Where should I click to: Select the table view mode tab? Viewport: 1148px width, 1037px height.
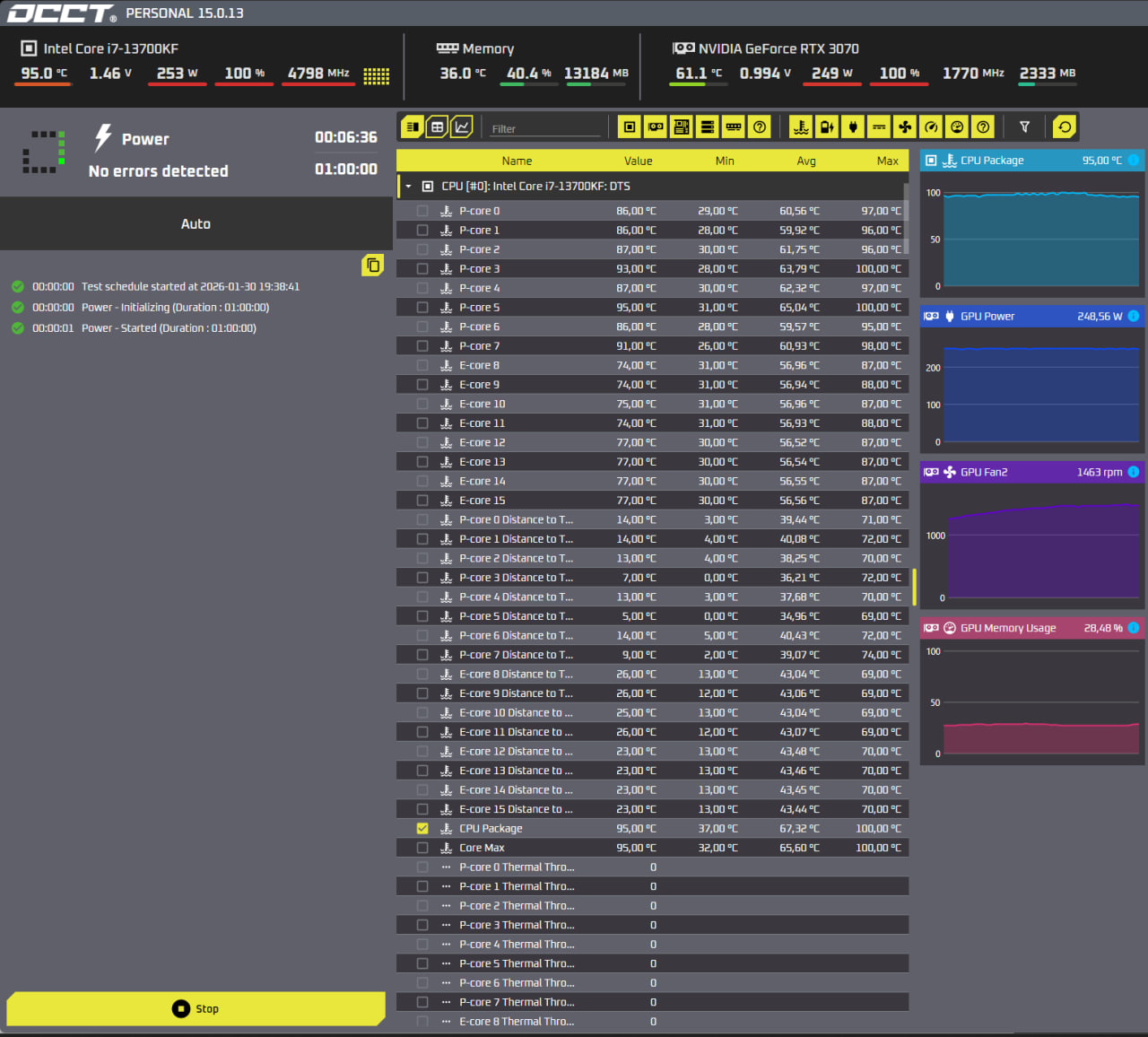(x=437, y=127)
